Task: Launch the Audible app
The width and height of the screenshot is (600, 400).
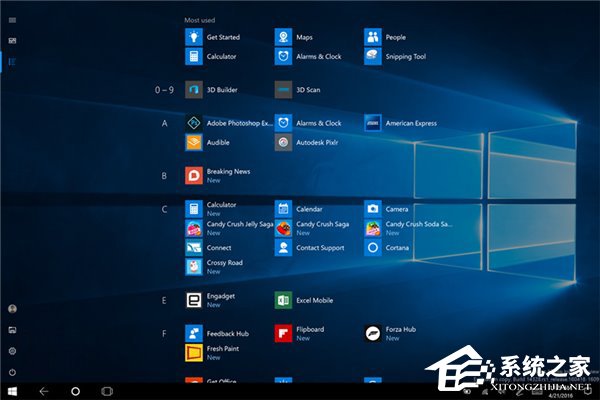Action: [194, 142]
